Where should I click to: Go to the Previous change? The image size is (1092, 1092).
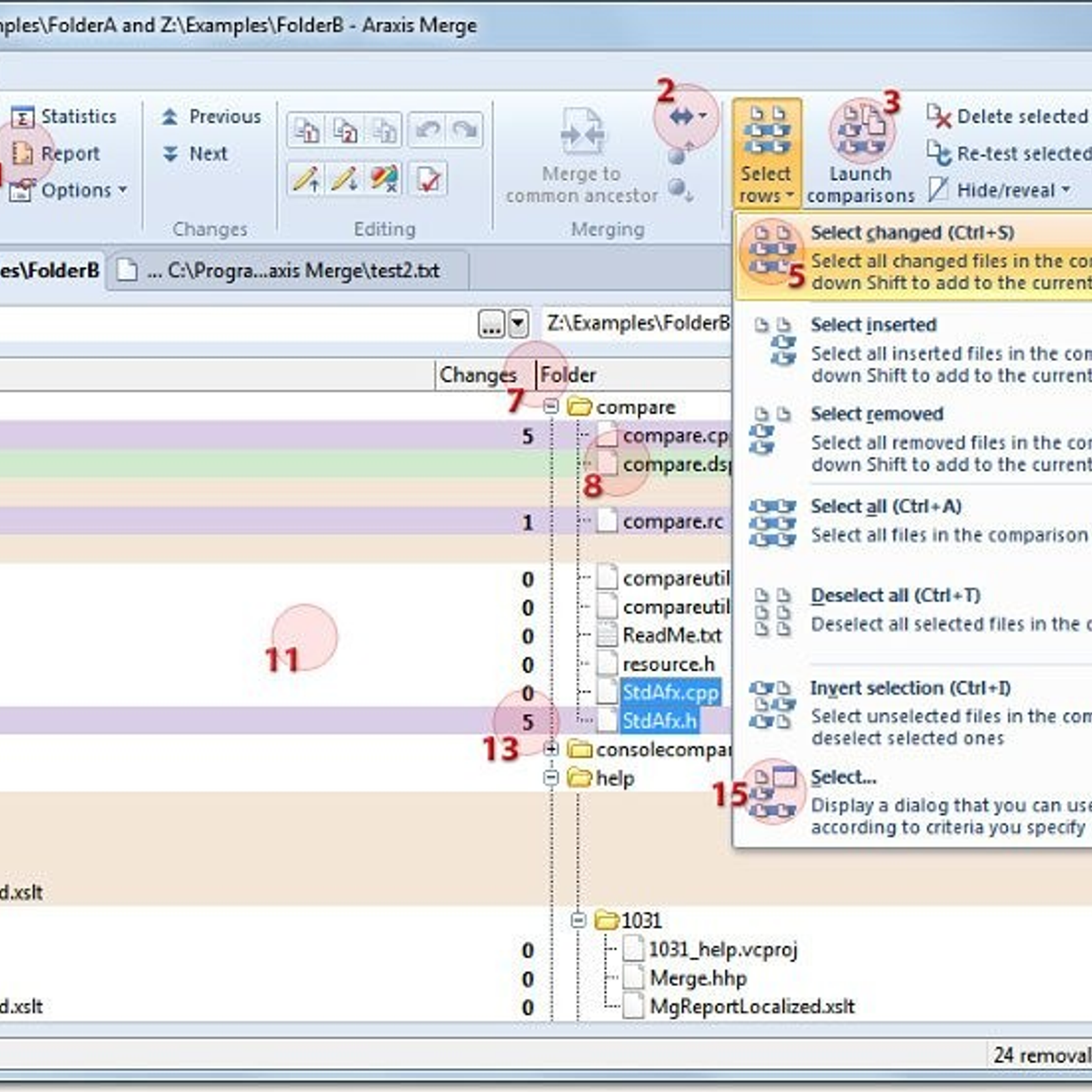211,117
